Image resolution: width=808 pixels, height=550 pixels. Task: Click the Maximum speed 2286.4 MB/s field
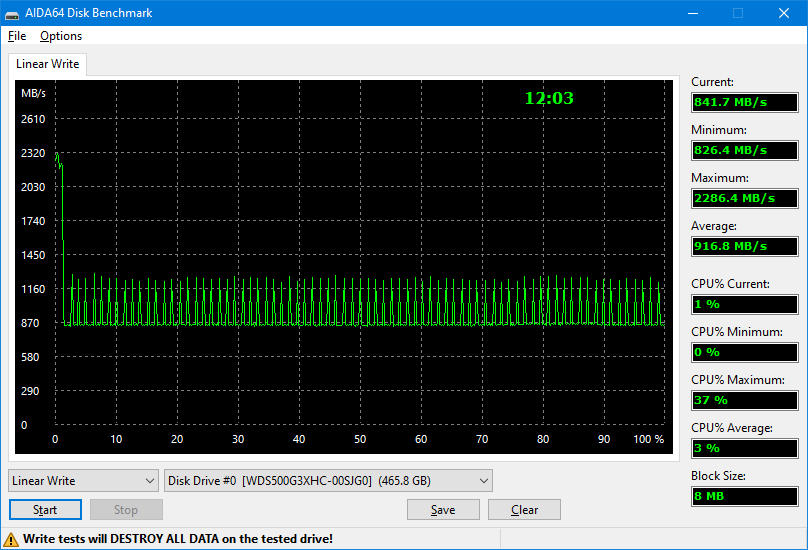coord(745,198)
